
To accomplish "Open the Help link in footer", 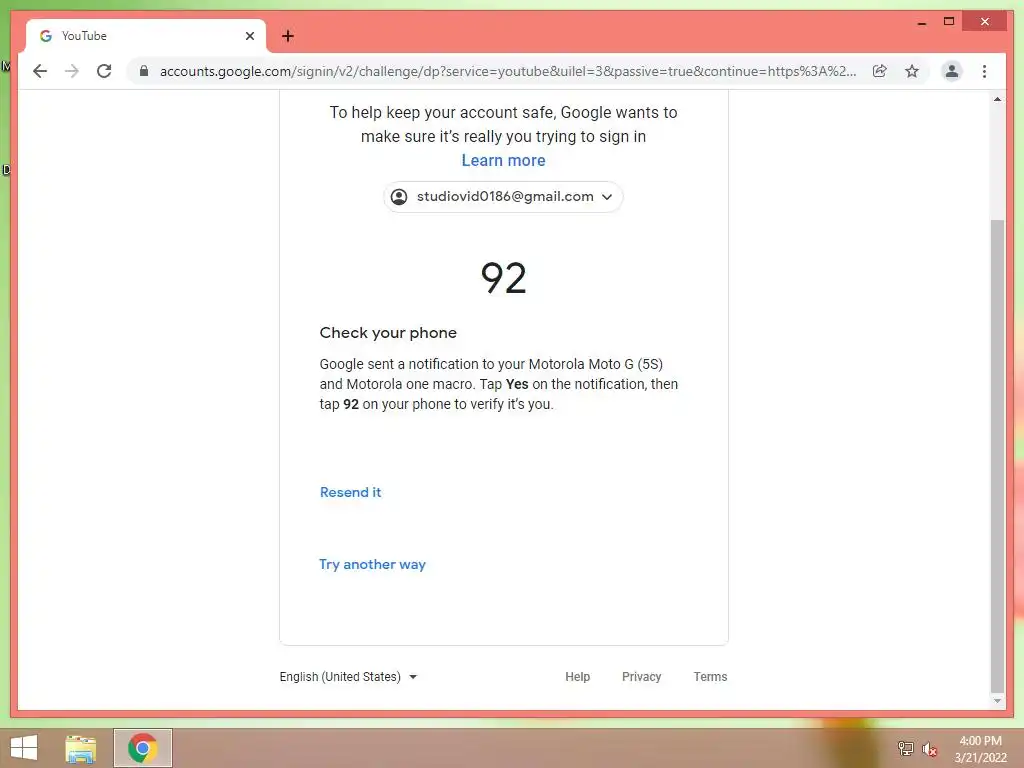I will [x=577, y=677].
